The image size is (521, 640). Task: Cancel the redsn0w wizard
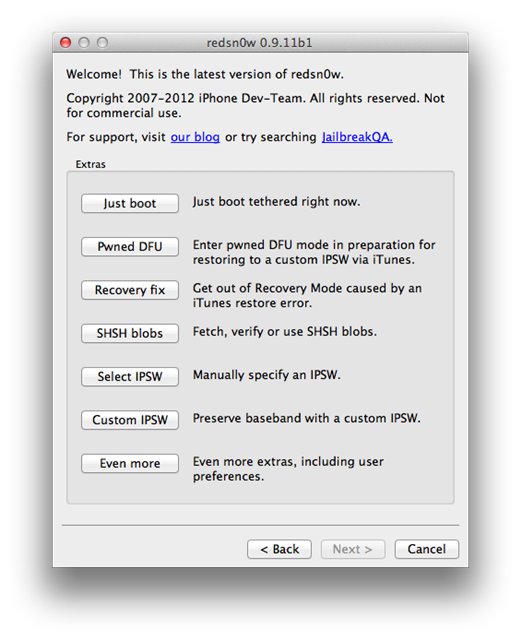click(x=427, y=549)
